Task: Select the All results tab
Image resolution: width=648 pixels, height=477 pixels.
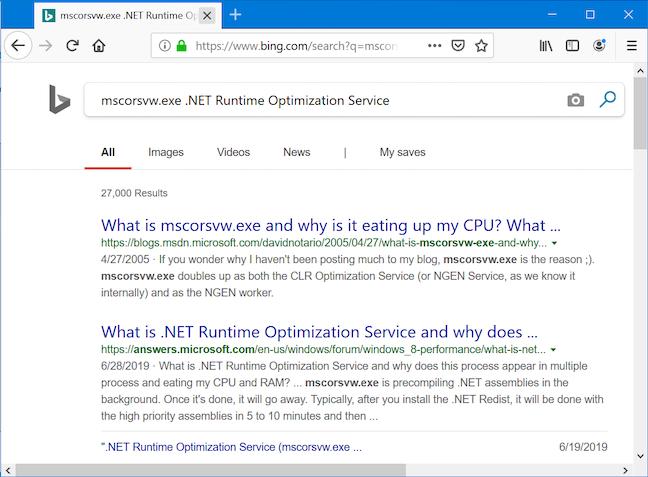Action: point(108,152)
